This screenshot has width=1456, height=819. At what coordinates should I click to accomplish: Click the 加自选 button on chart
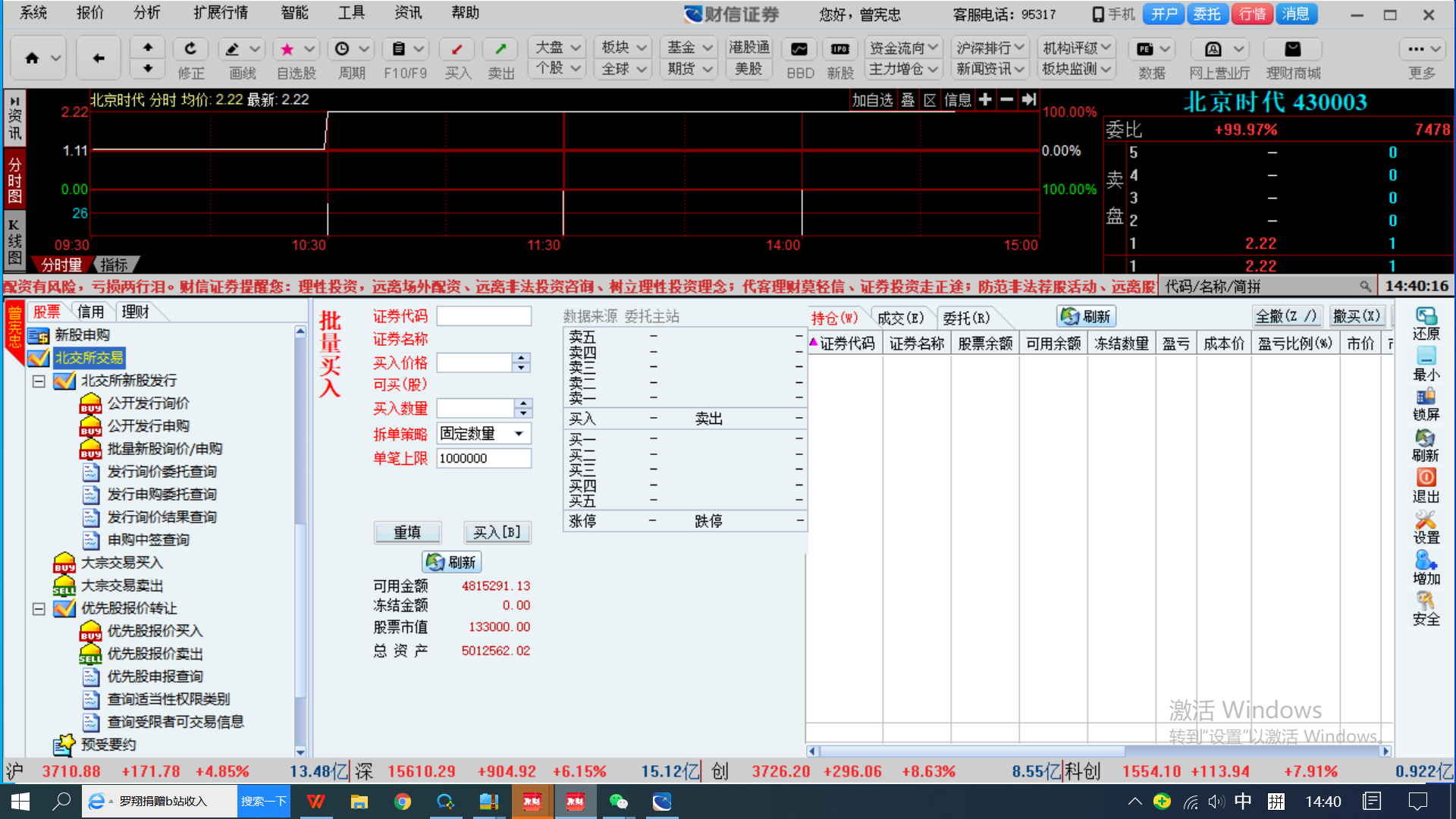[872, 99]
